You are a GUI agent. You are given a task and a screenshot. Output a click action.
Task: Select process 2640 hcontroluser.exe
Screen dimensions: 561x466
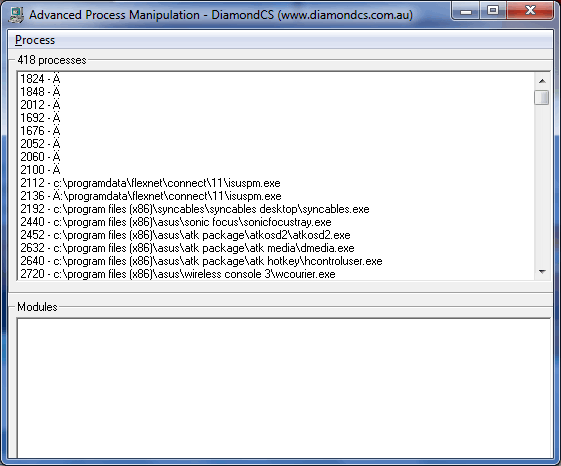point(201,261)
